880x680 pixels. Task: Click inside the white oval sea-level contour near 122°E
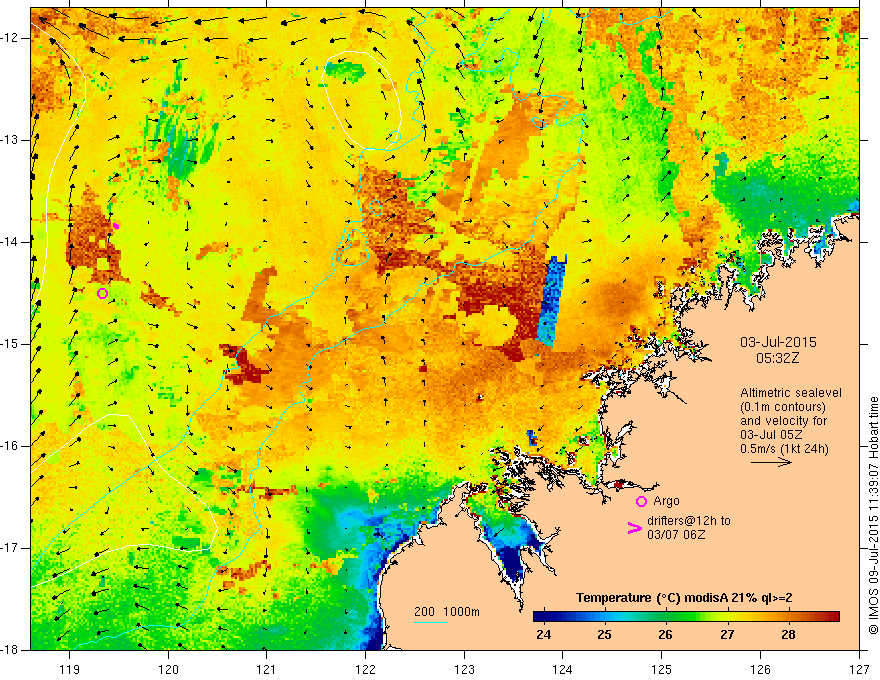click(362, 100)
